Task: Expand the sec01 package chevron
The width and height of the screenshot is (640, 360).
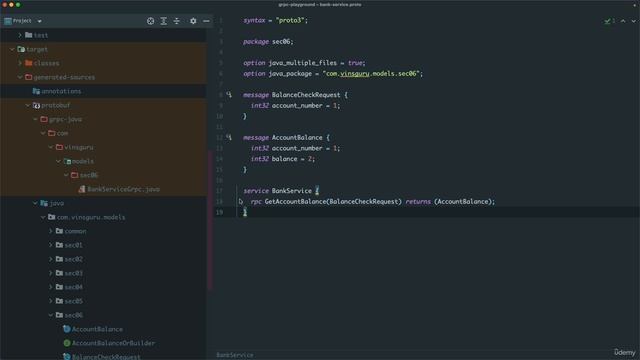Action: [51, 245]
